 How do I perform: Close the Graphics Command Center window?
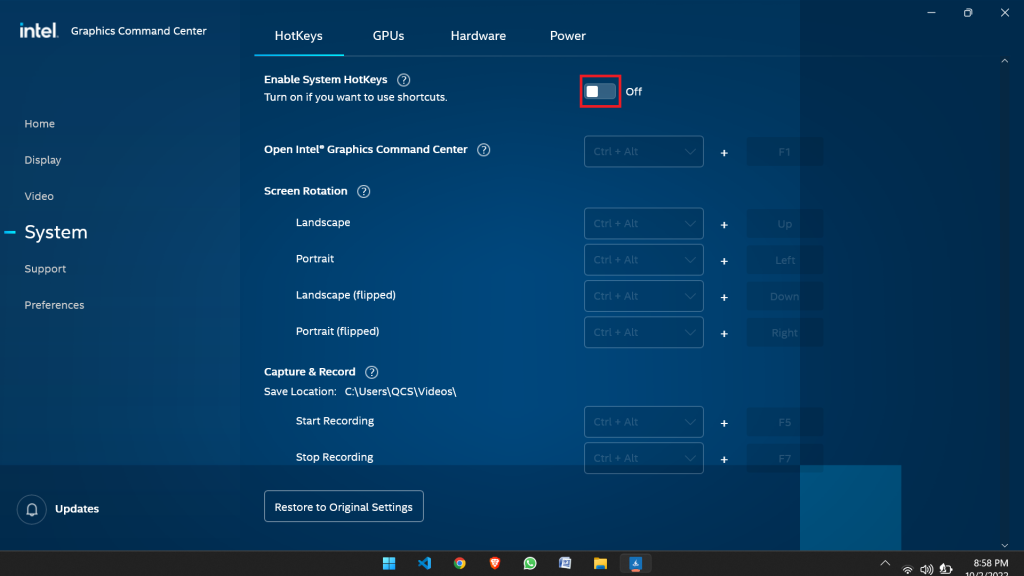[1004, 12]
